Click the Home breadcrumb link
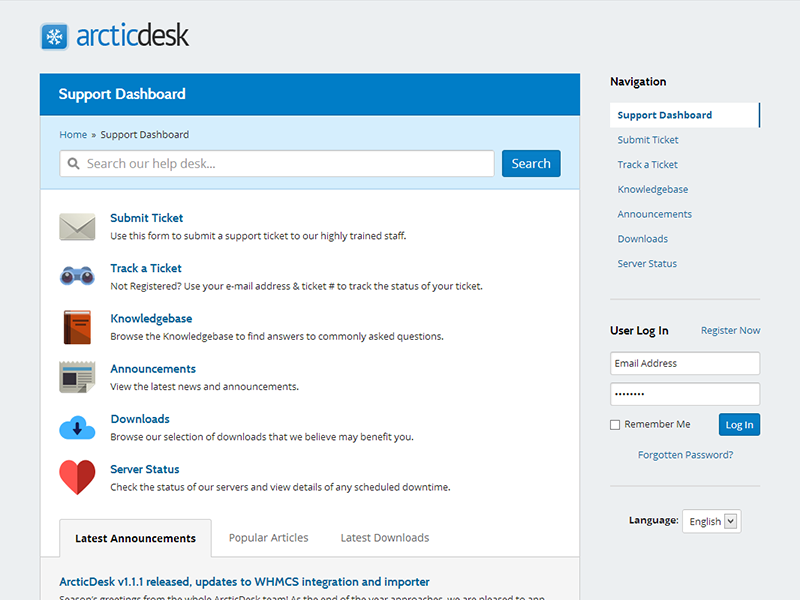 [x=73, y=135]
